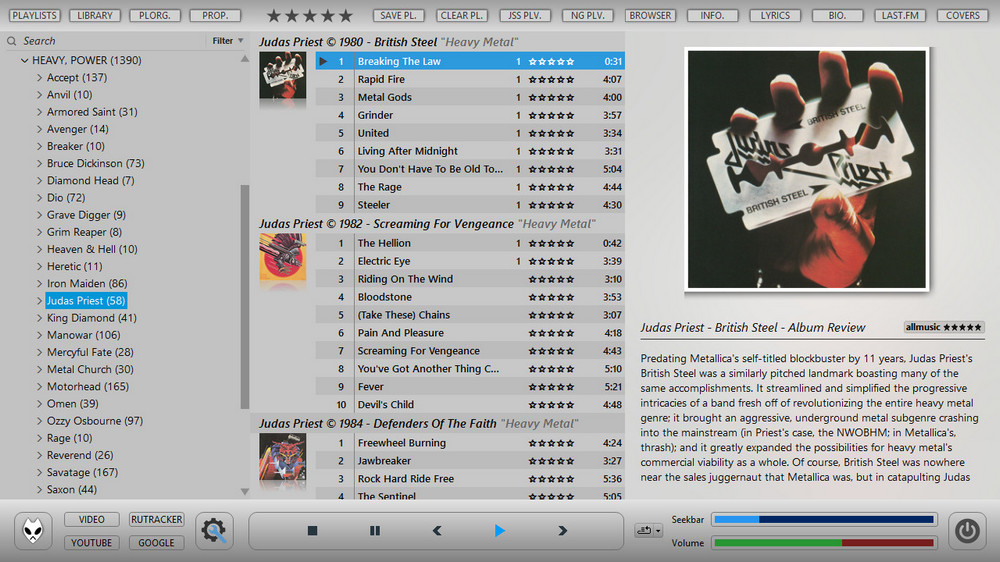Click inside the library Search field
Viewport: 1000px width, 562px height.
point(110,41)
